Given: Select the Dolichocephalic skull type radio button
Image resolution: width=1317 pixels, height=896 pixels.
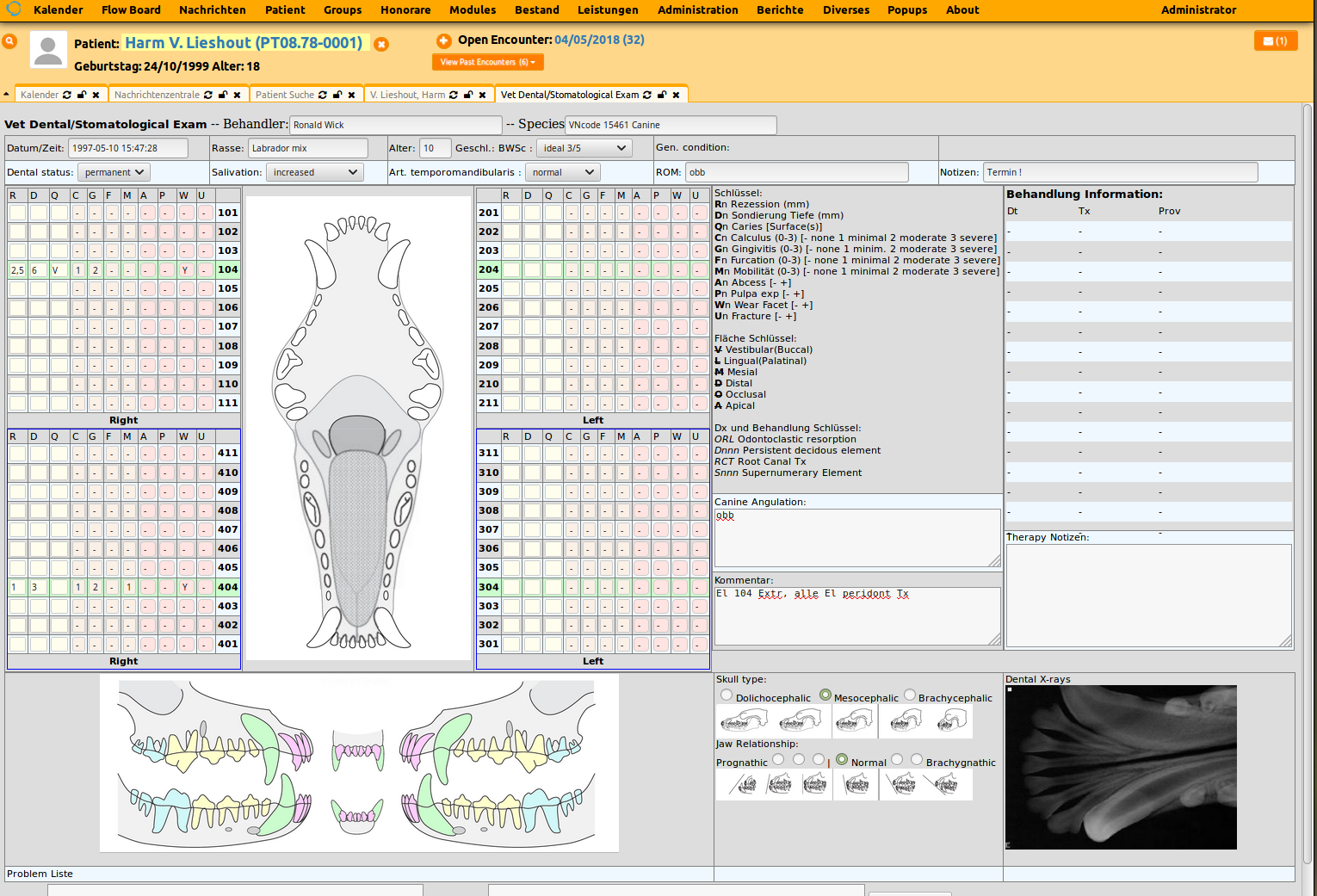Looking at the screenshot, I should (727, 695).
